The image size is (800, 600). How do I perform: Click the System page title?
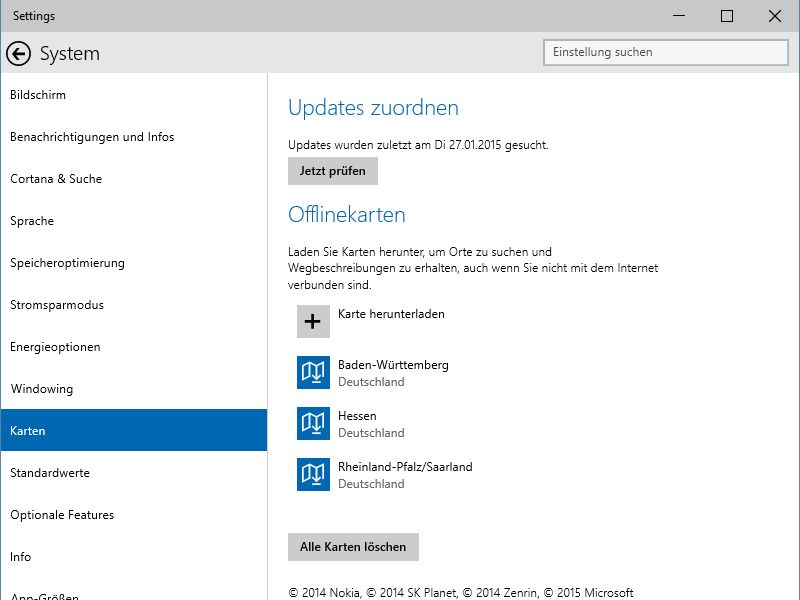pos(70,54)
